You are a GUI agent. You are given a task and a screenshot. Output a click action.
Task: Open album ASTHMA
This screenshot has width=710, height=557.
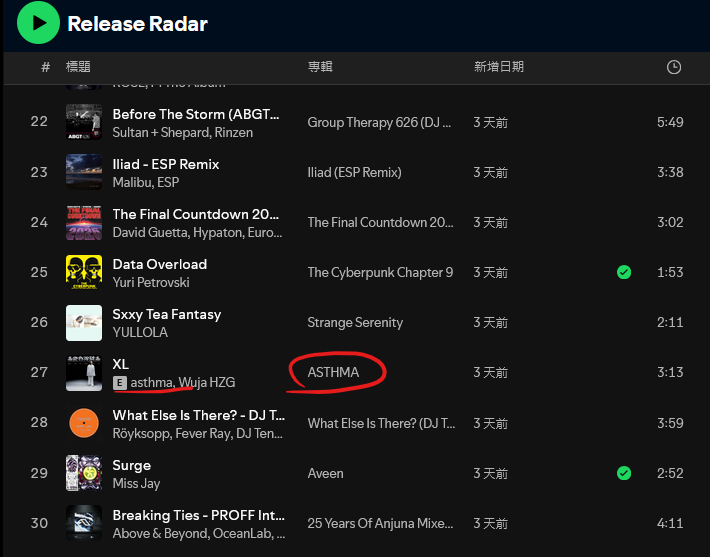(x=333, y=372)
